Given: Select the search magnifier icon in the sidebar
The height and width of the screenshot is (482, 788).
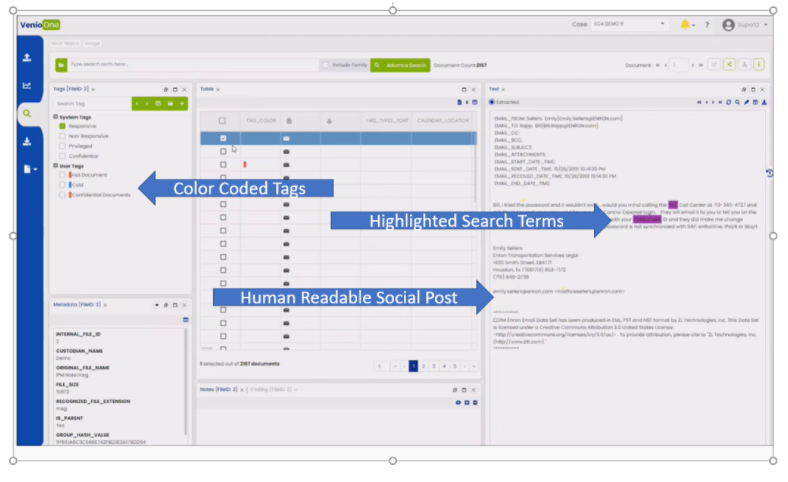Looking at the screenshot, I should click(27, 114).
